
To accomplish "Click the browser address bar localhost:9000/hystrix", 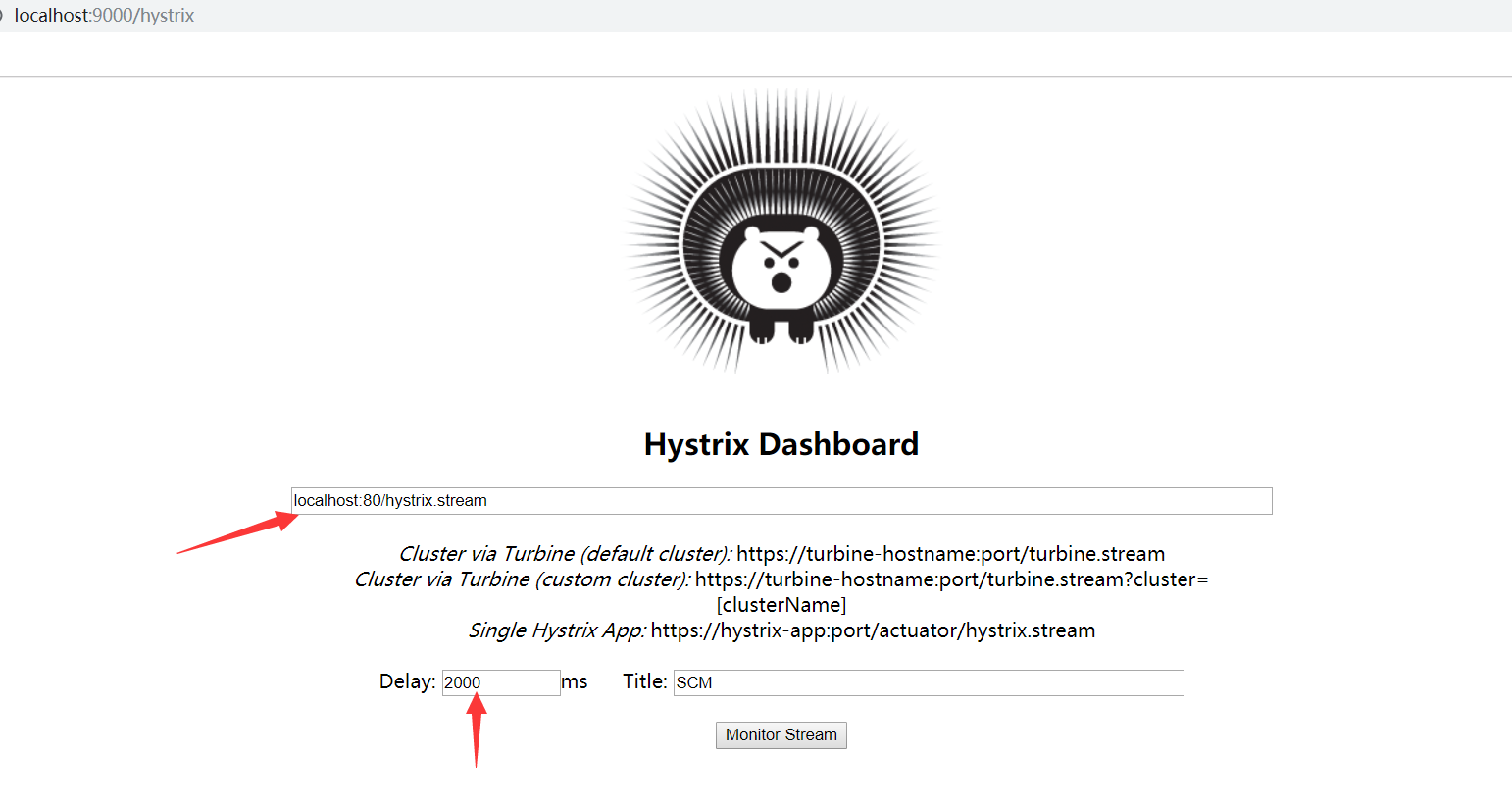I will (x=104, y=16).
